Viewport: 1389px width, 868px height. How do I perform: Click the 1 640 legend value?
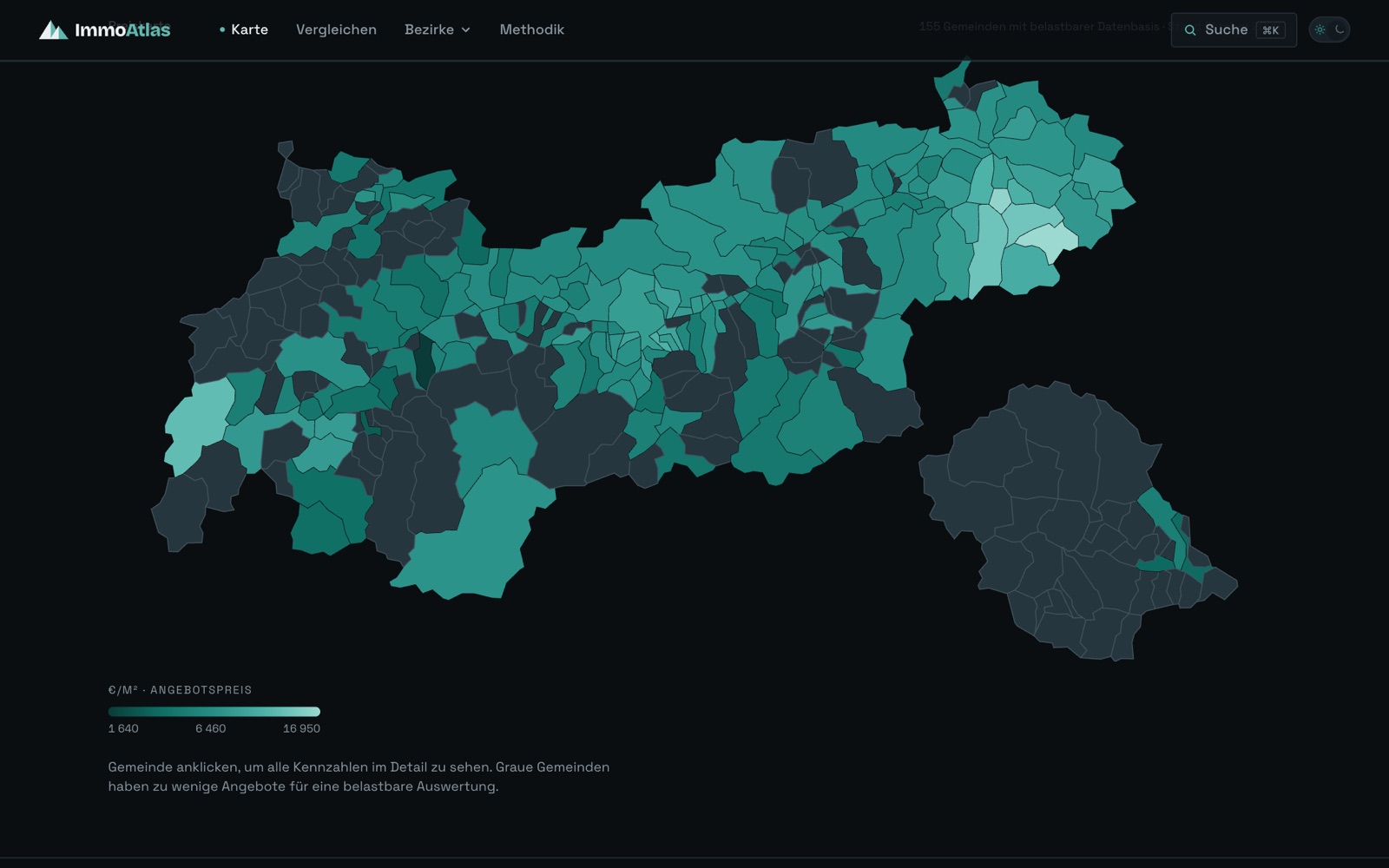click(x=123, y=728)
